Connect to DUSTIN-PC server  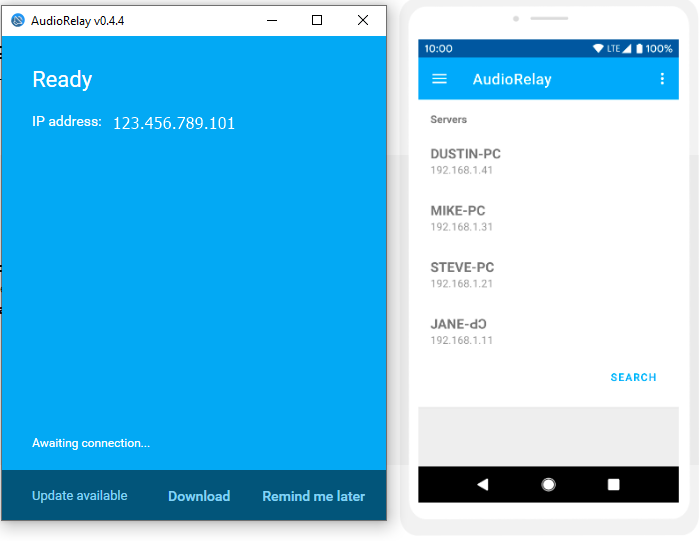[548, 161]
